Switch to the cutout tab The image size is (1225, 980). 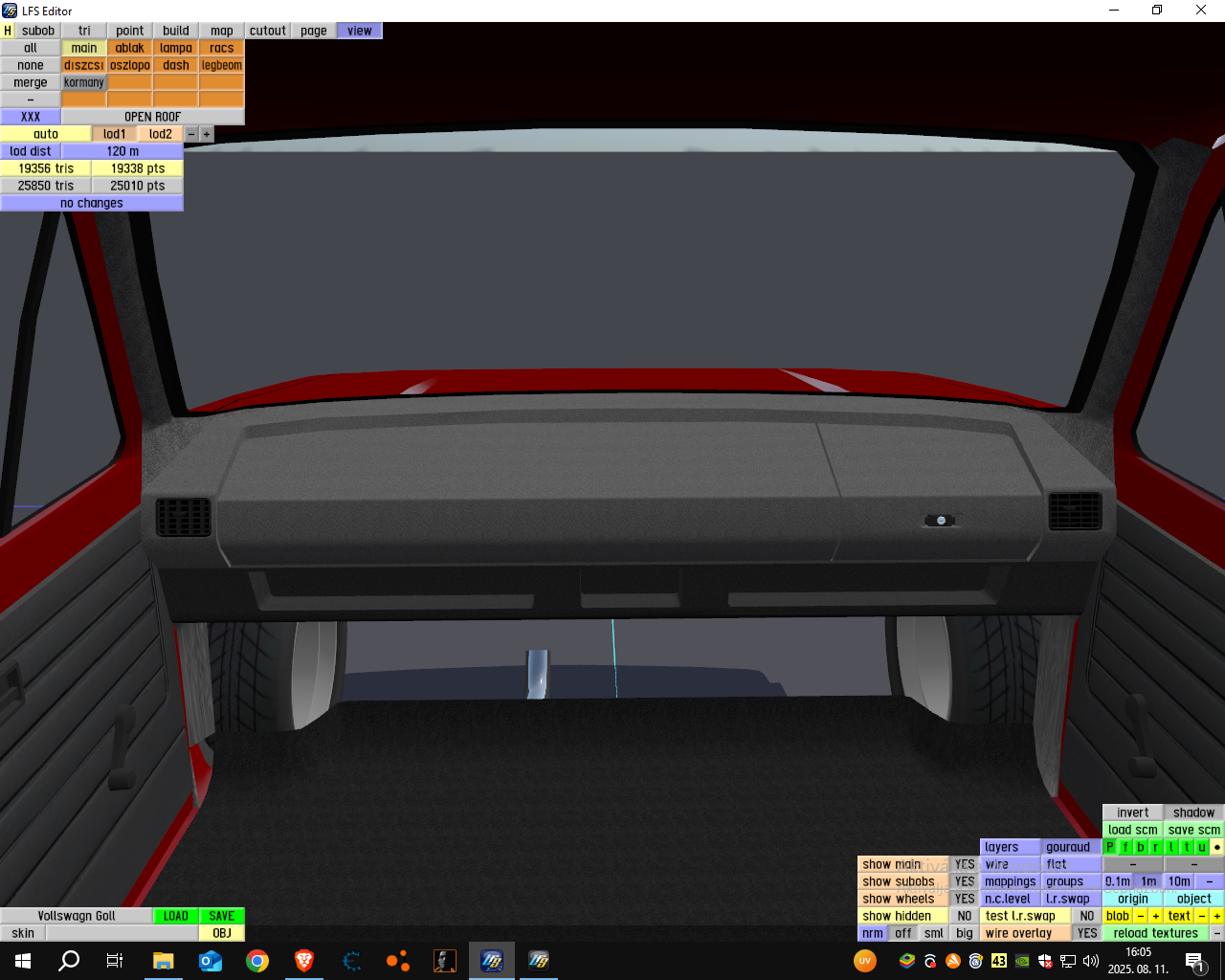pos(268,31)
